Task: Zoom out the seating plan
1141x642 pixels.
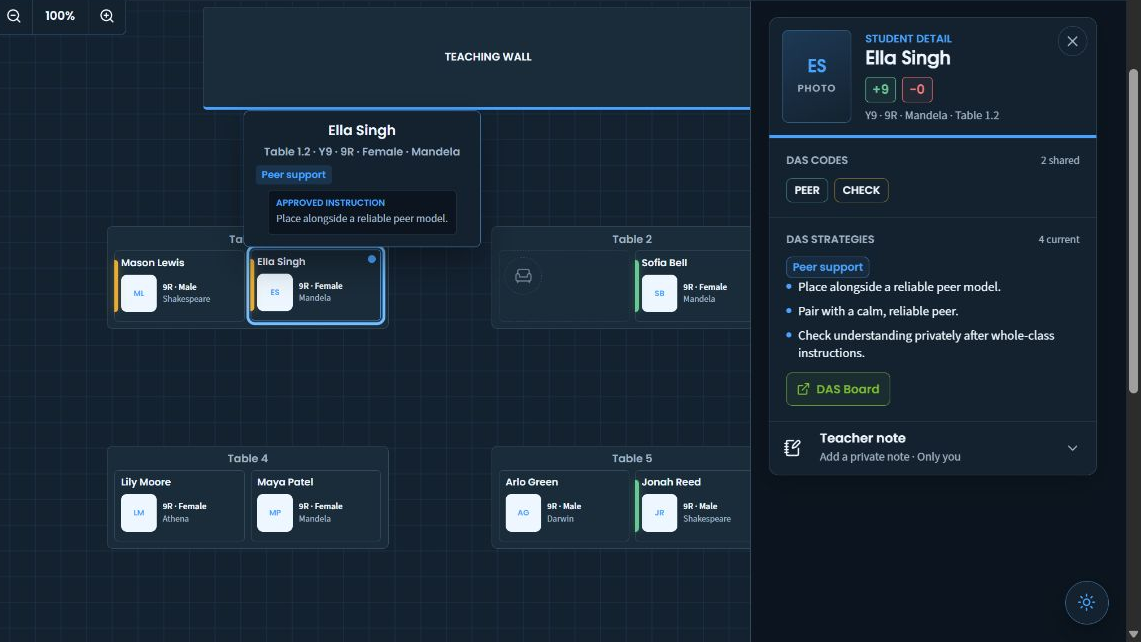Action: [x=14, y=16]
